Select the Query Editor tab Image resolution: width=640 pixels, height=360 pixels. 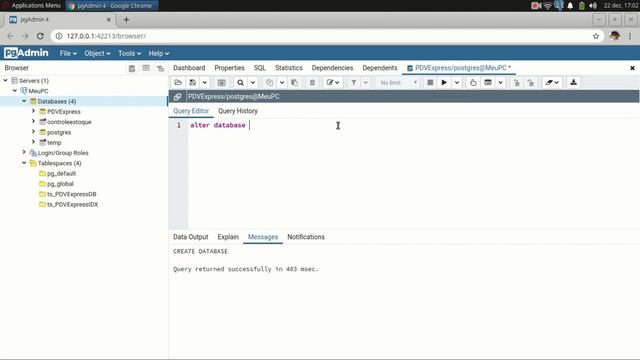point(191,111)
